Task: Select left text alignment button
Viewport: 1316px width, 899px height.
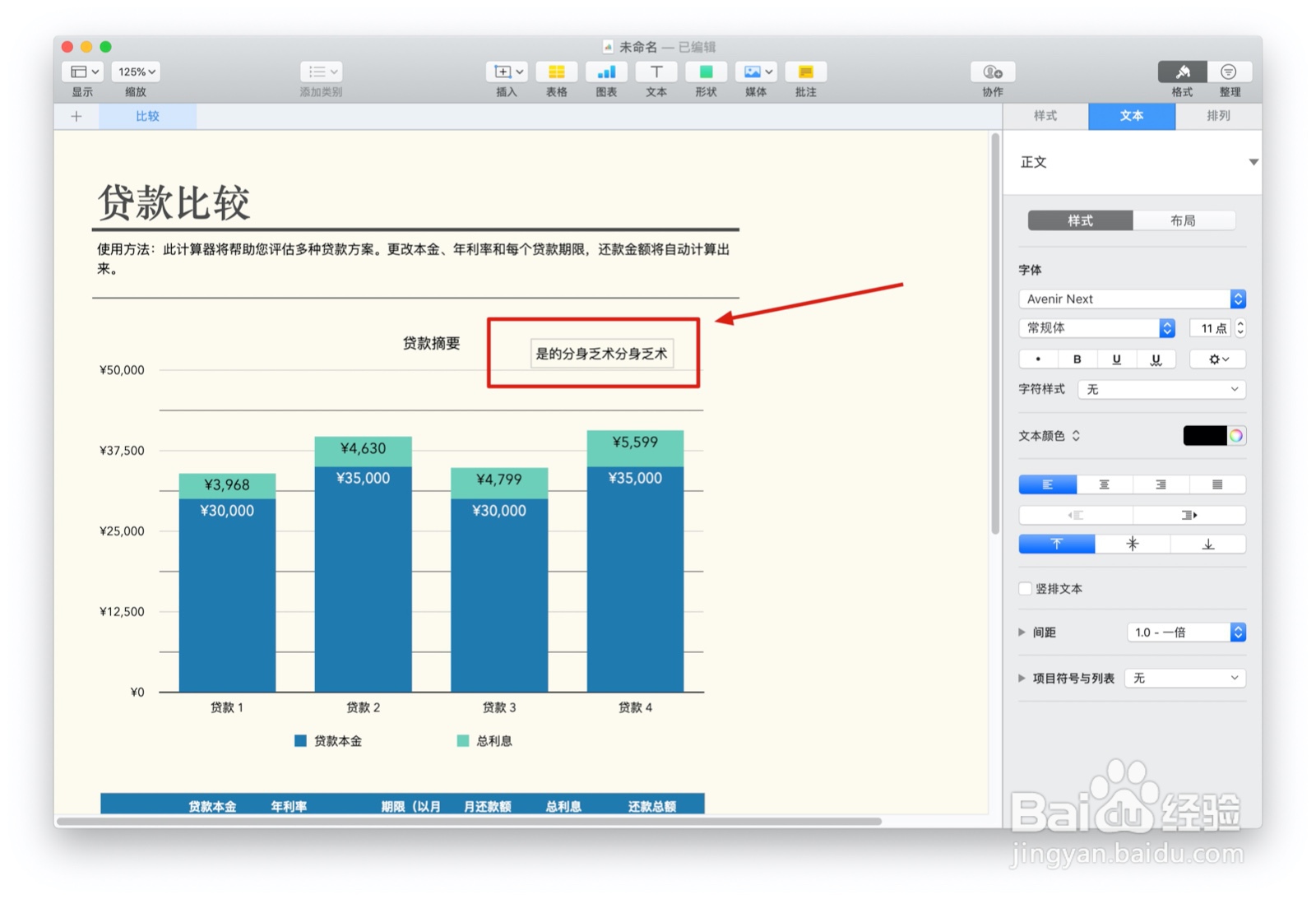Action: tap(1046, 484)
